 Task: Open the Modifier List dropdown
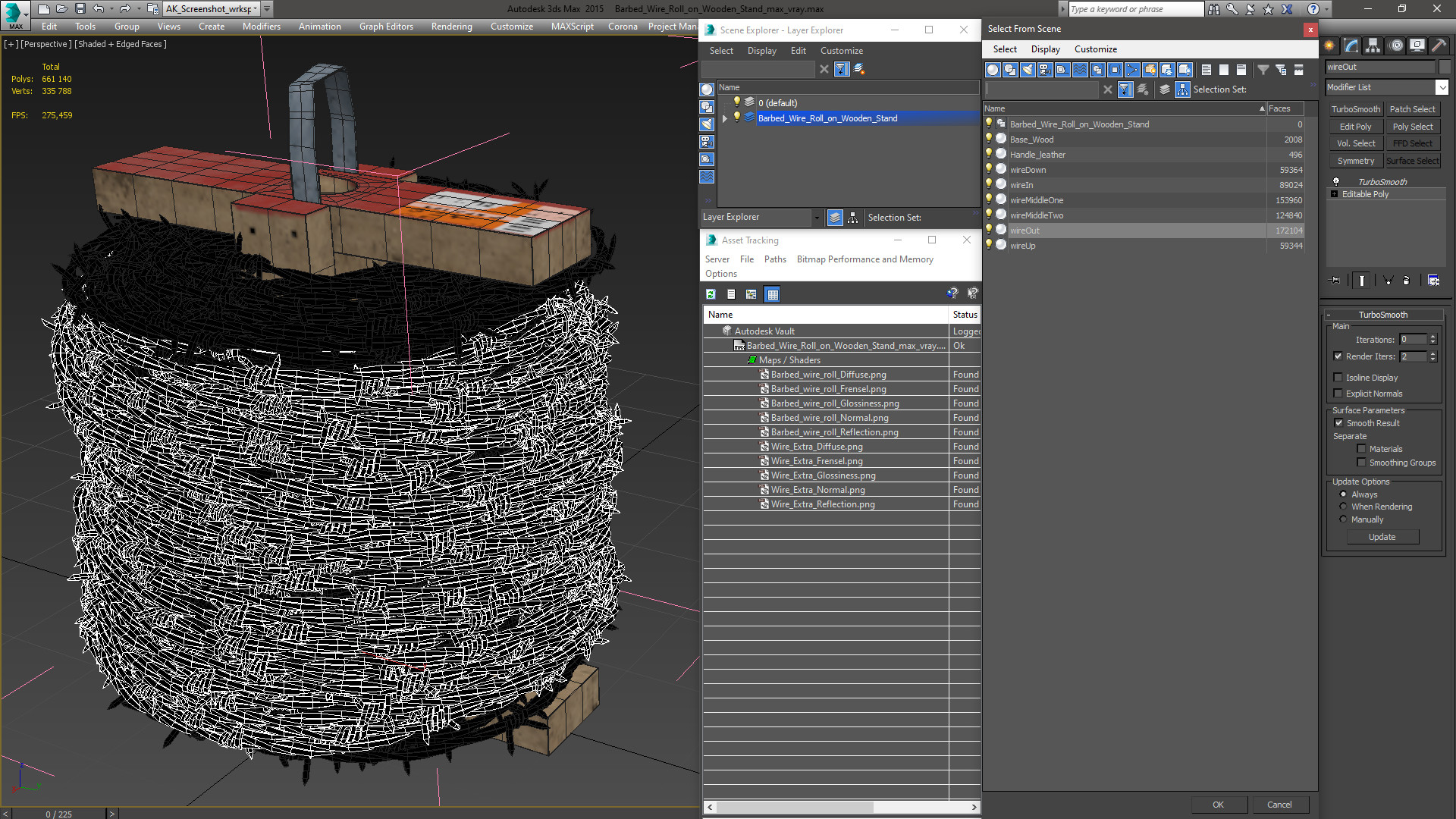[x=1442, y=87]
